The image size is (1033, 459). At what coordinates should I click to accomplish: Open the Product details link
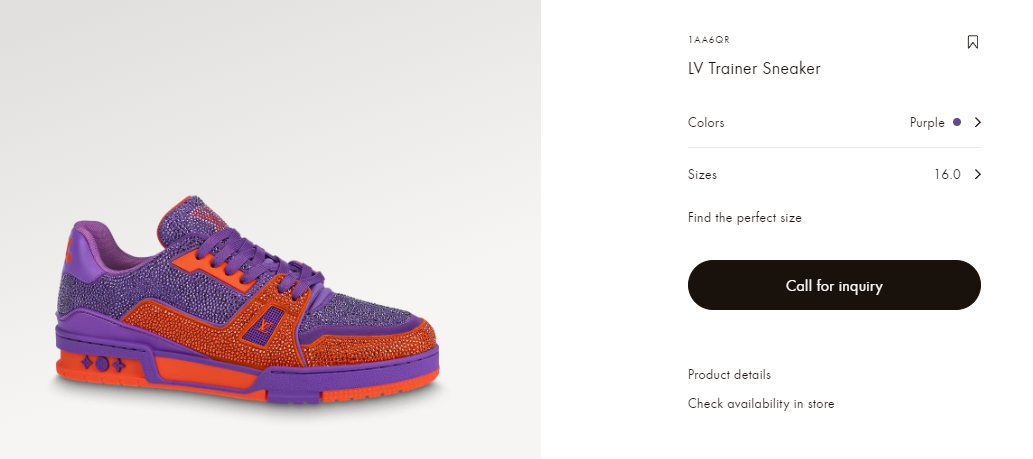pos(729,375)
